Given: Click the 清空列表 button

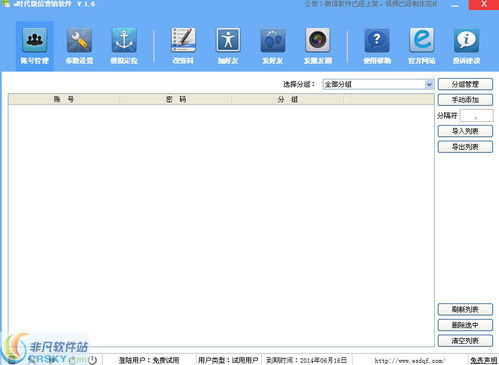Looking at the screenshot, I should click(x=465, y=341).
